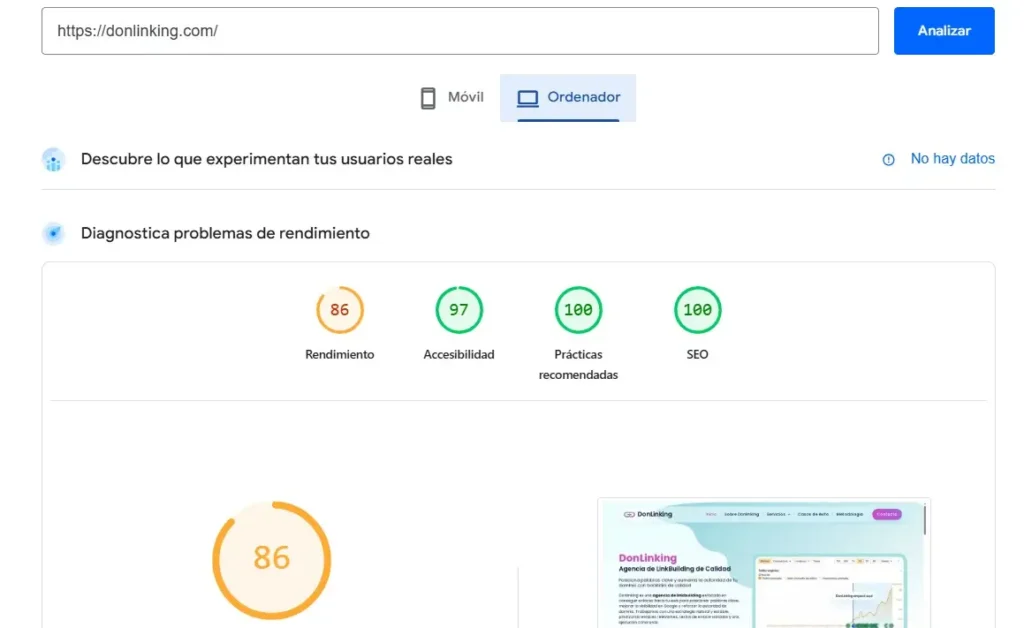Select the Ordenador tab

coord(568,98)
